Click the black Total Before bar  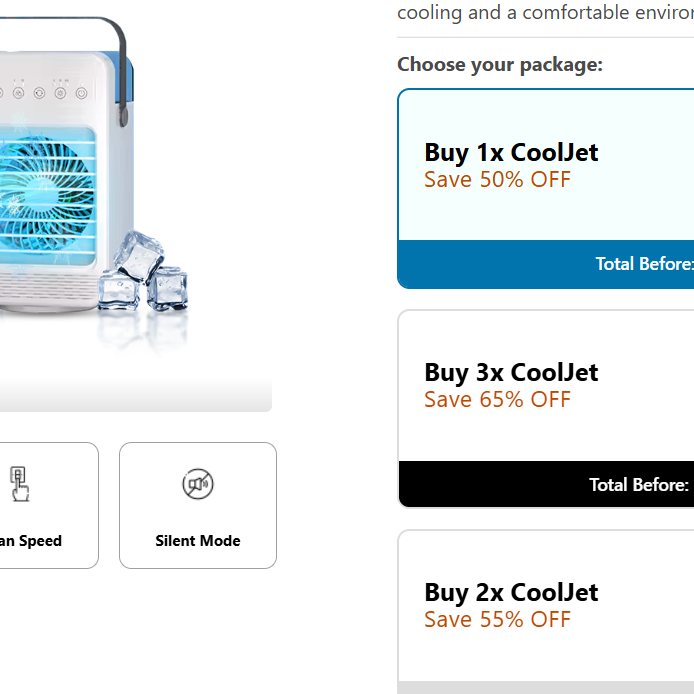[x=546, y=484]
